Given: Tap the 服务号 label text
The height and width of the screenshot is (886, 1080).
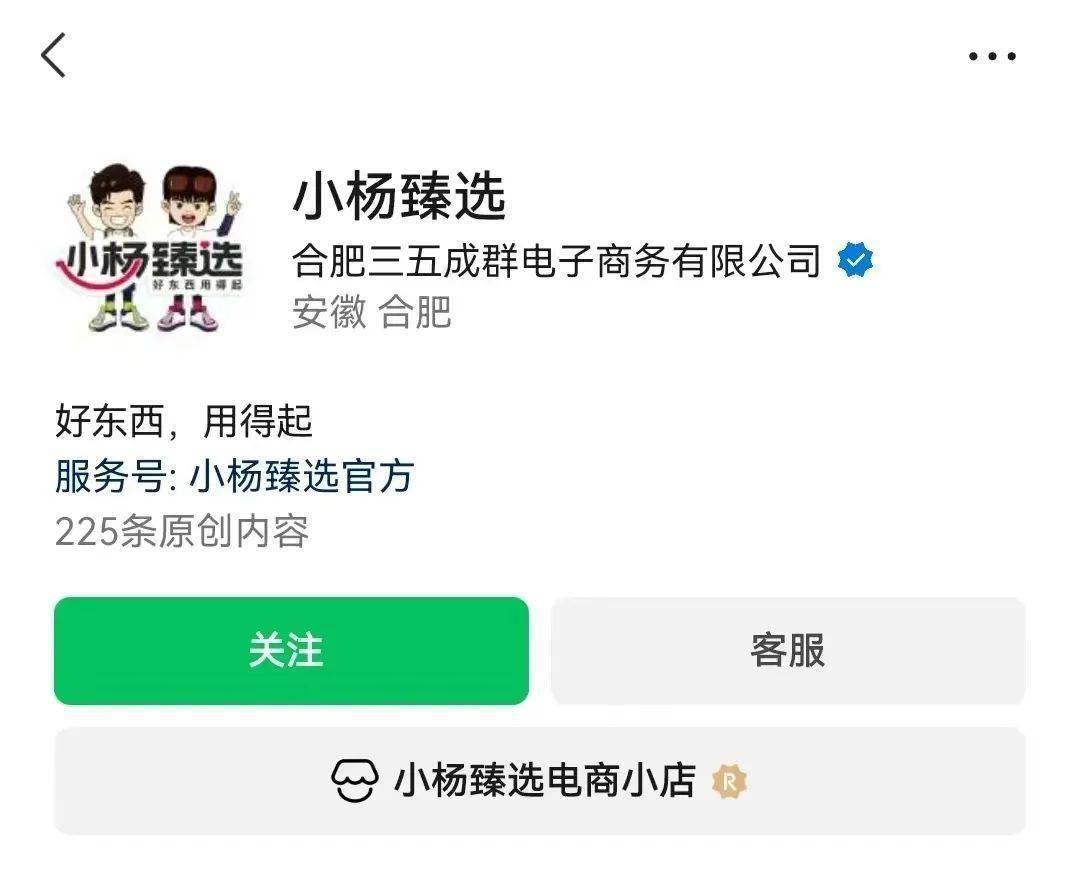Looking at the screenshot, I should 110,476.
